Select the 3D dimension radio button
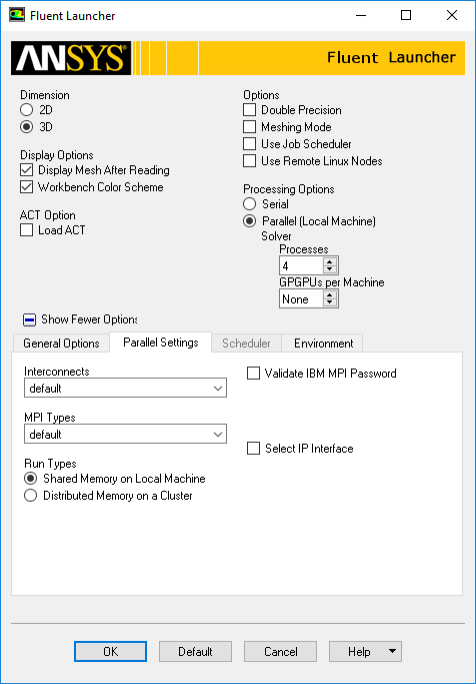Screen dimensions: 476x684 27,127
